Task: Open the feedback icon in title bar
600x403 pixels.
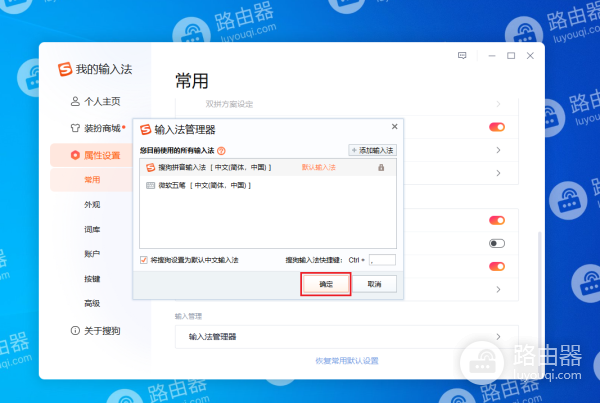Action: point(462,55)
